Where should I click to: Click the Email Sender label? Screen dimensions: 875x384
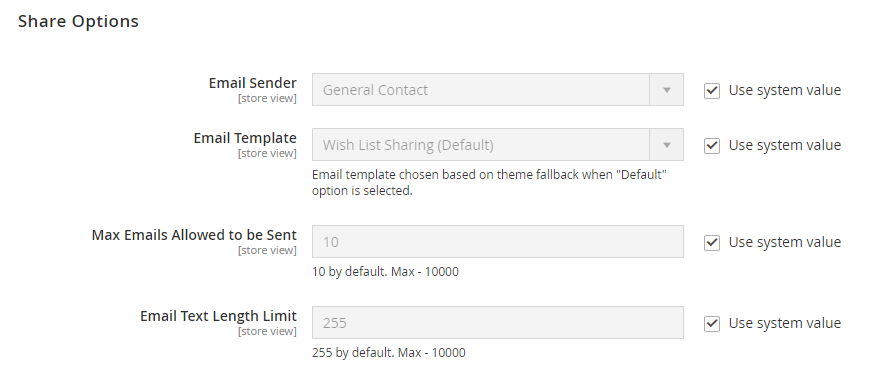pyautogui.click(x=253, y=83)
